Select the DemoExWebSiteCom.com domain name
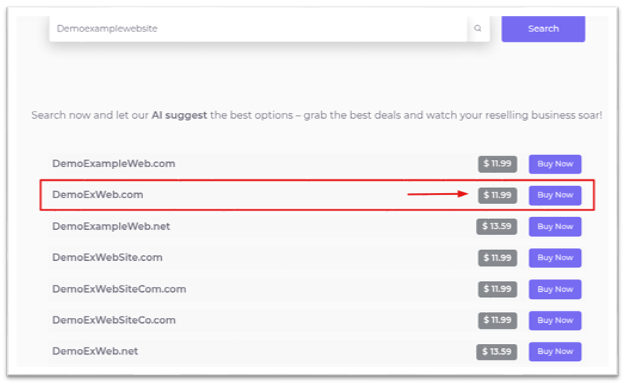624x386 pixels. (119, 289)
